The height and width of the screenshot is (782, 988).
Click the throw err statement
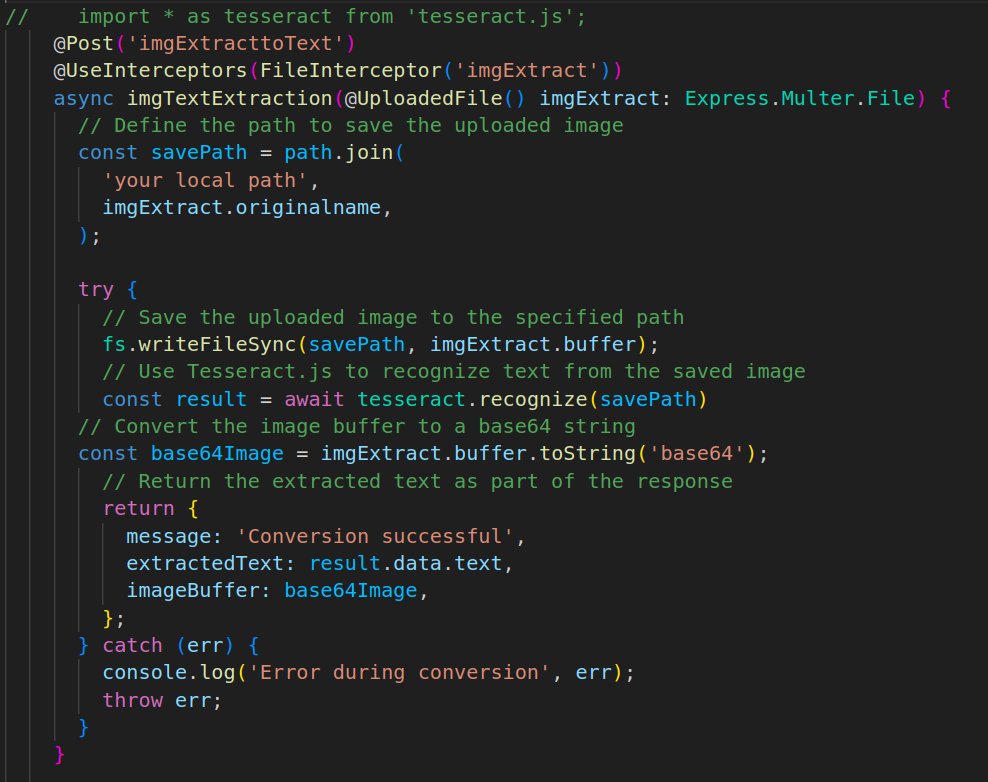click(163, 700)
